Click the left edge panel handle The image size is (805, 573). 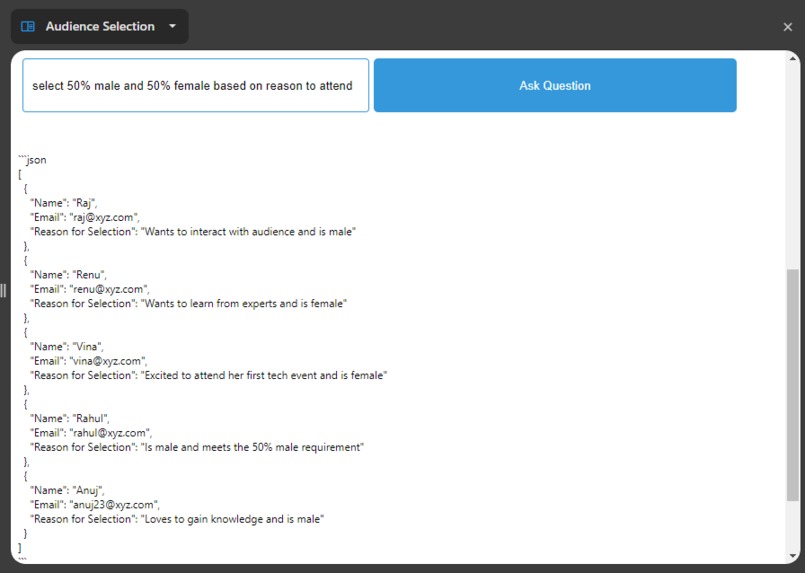tap(3, 290)
